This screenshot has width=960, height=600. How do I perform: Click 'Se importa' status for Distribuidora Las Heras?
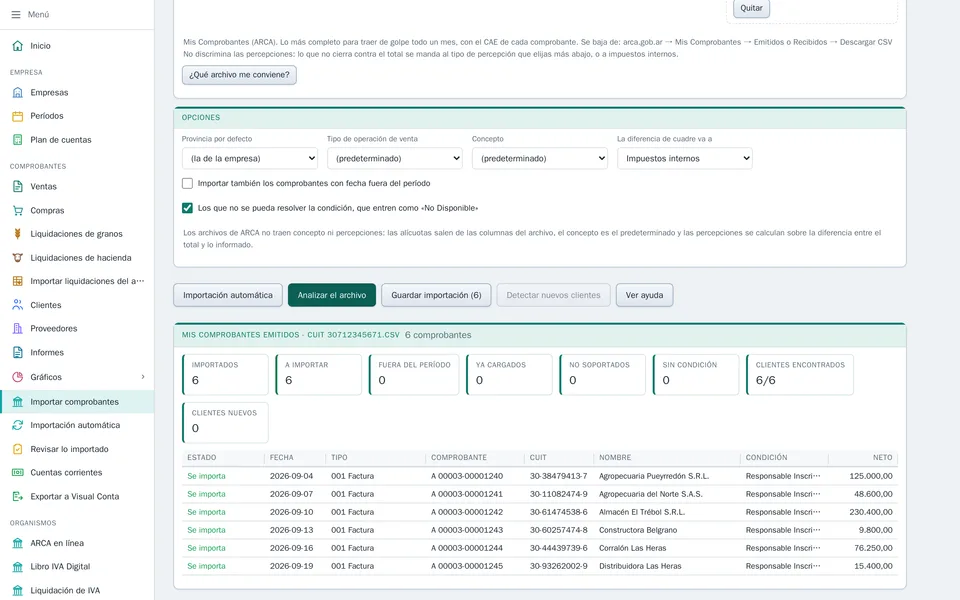click(x=206, y=566)
